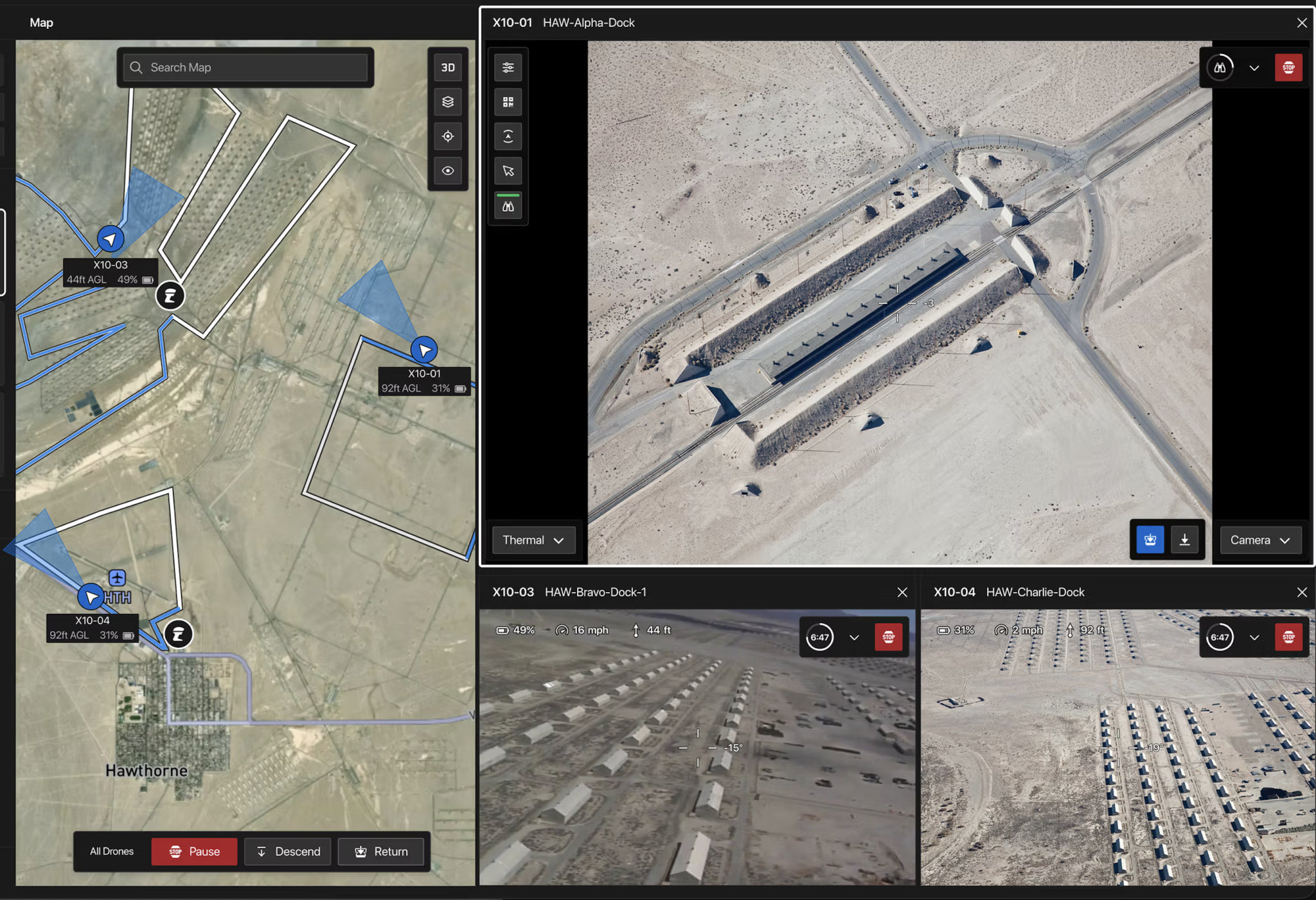The height and width of the screenshot is (900, 1316).
Task: Click binoculars timer icon at X10-01 top right
Action: [1220, 67]
